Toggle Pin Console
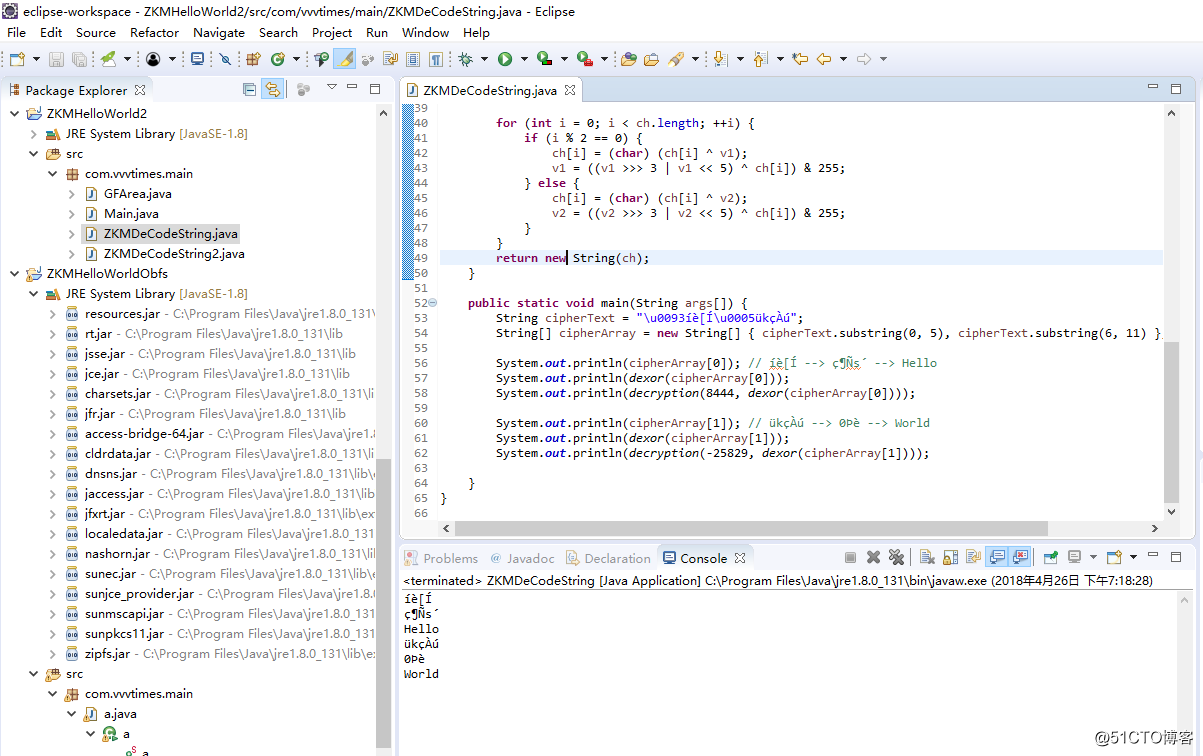 pyautogui.click(x=1051, y=558)
